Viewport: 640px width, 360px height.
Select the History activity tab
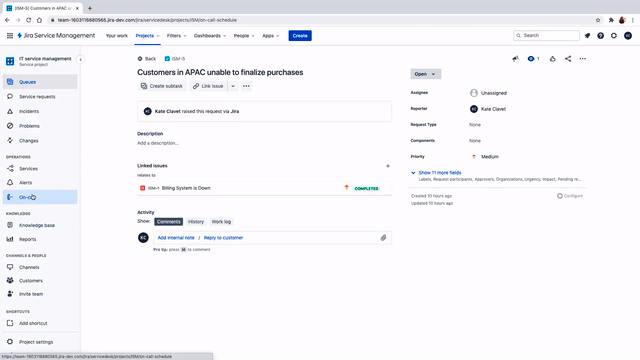pyautogui.click(x=196, y=222)
